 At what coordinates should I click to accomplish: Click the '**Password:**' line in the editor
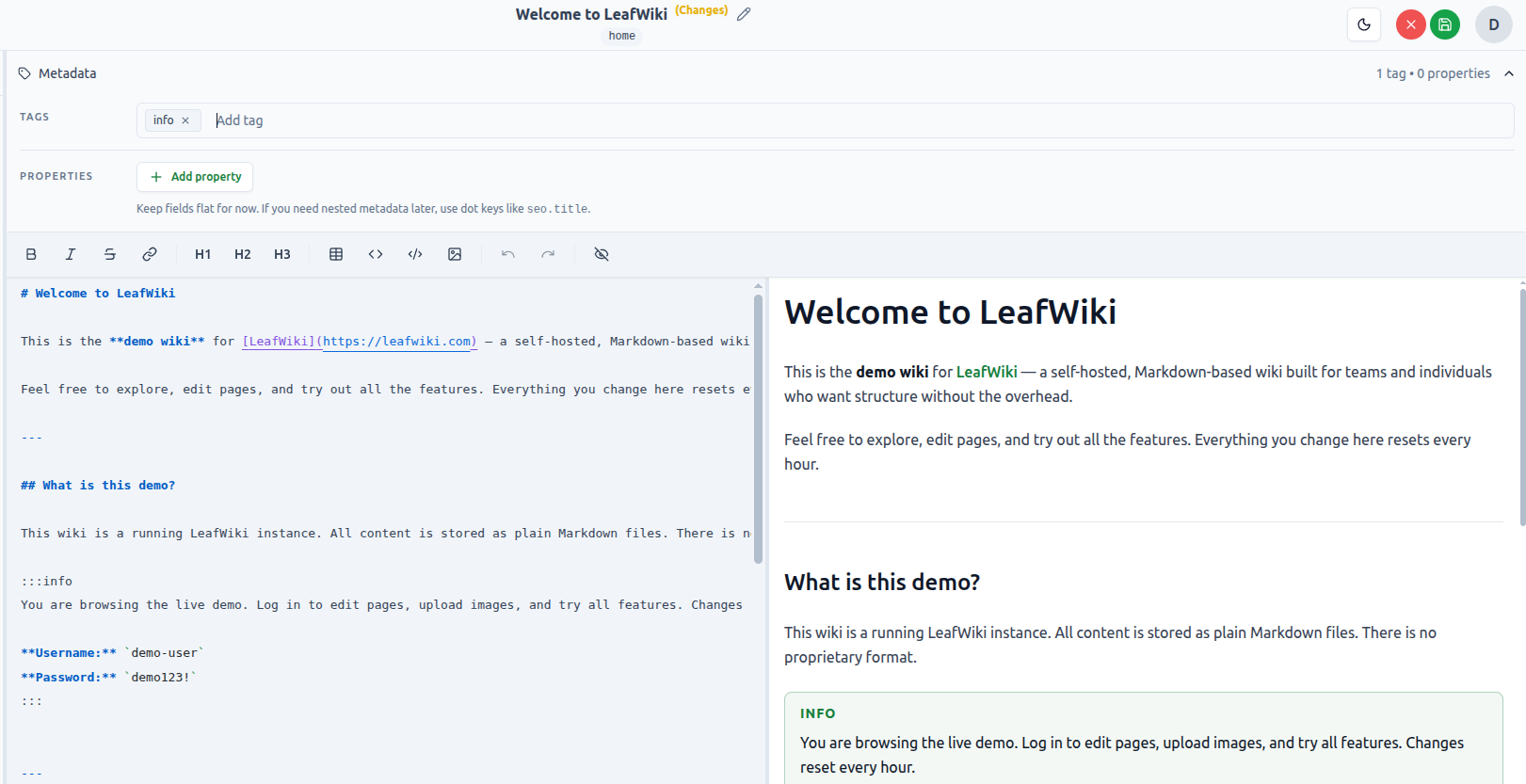[x=109, y=678]
